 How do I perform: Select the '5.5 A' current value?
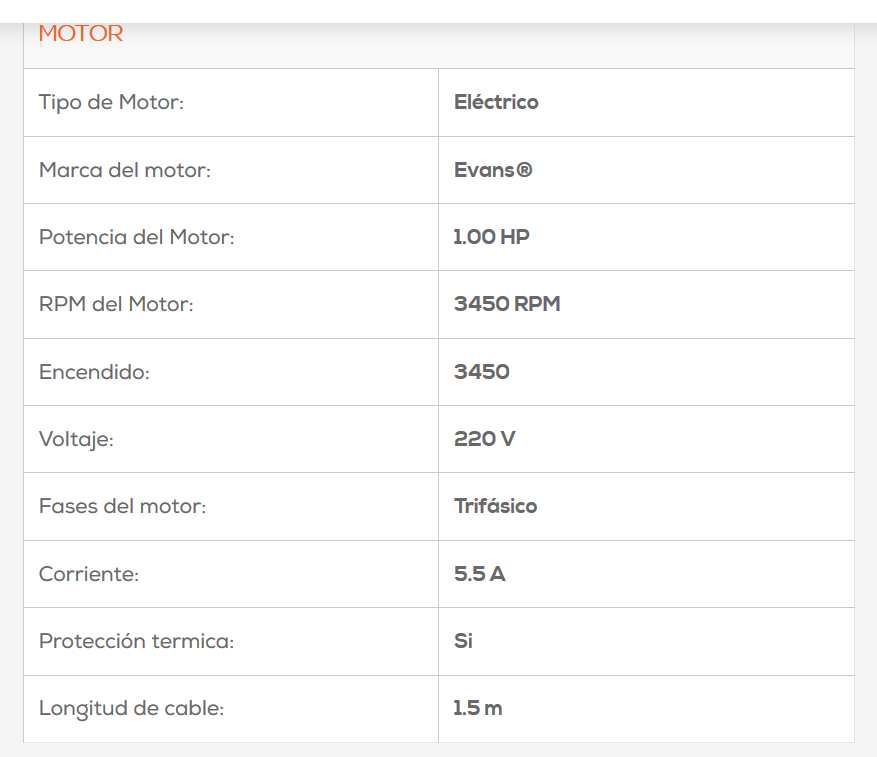click(479, 574)
